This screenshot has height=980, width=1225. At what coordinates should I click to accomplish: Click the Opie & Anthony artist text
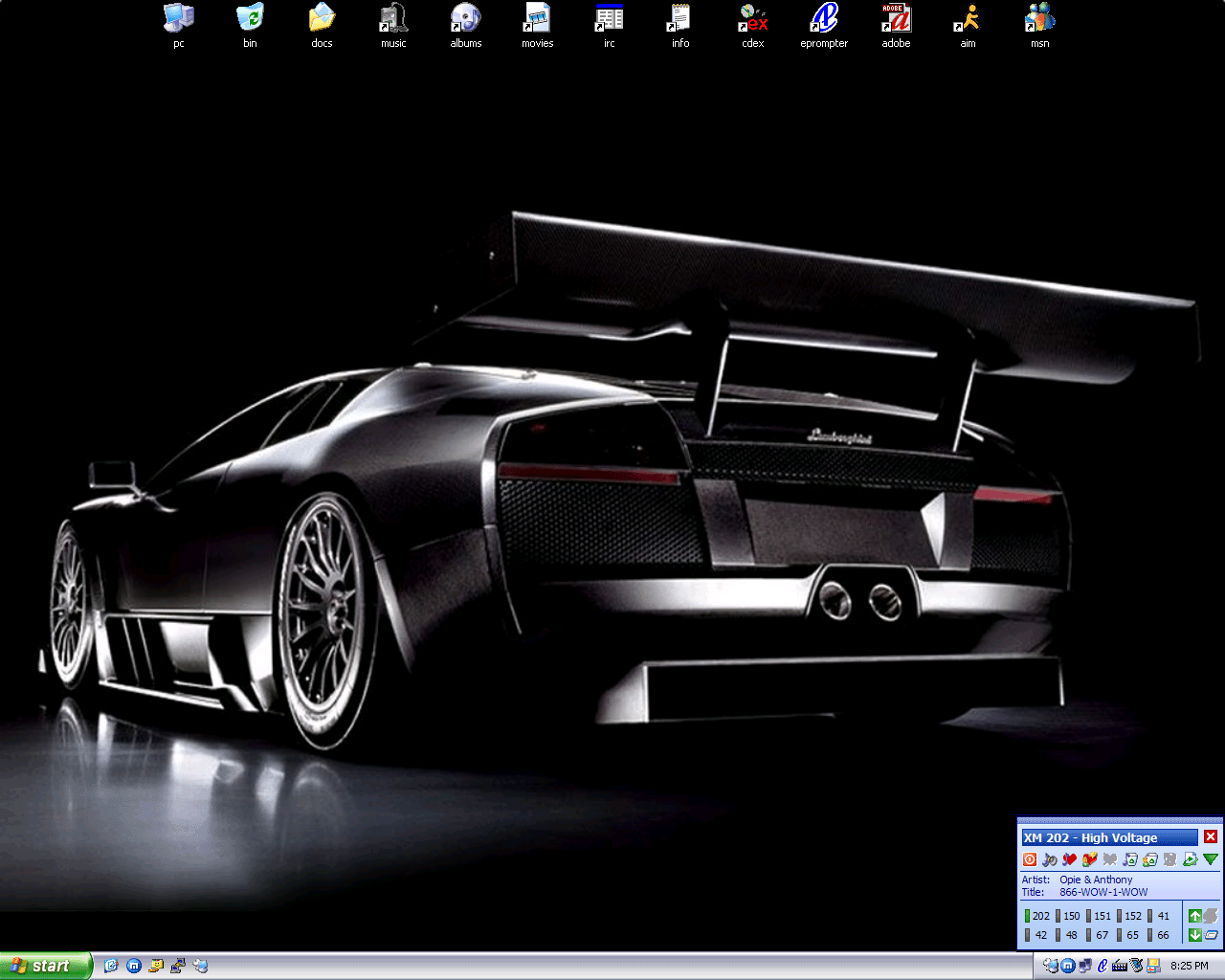(1096, 880)
